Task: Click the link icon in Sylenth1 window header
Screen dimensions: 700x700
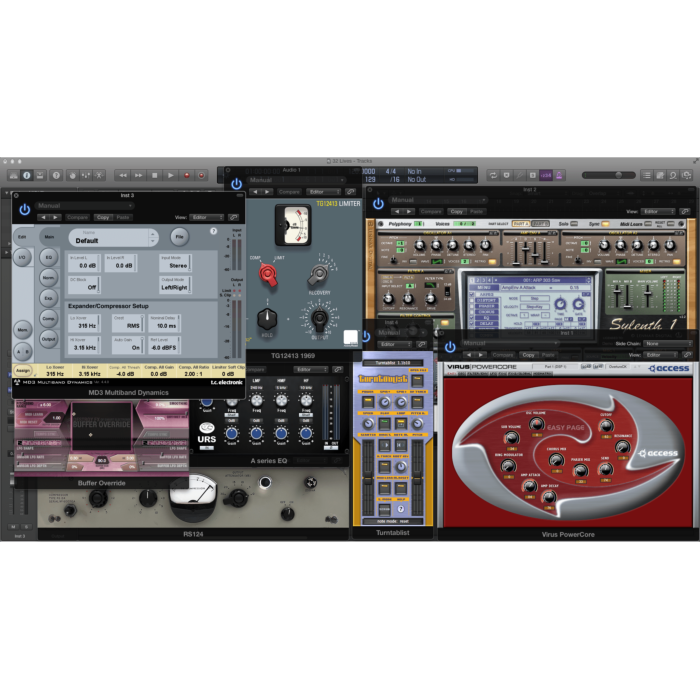Action: tap(685, 212)
